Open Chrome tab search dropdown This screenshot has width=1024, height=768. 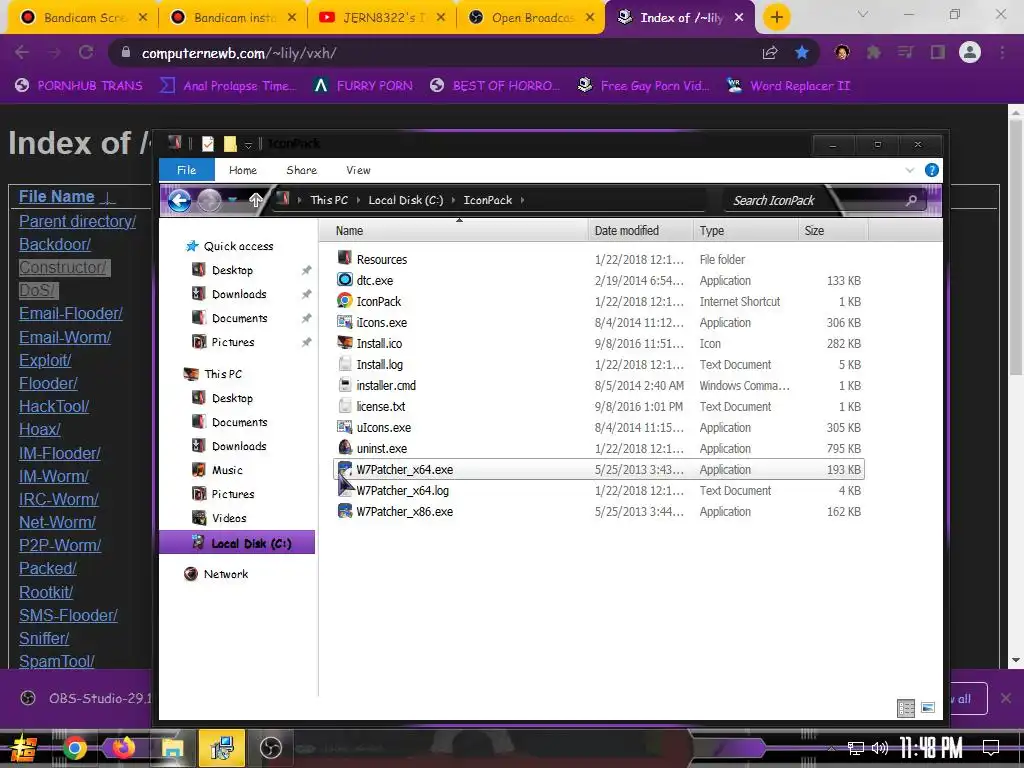tap(863, 14)
